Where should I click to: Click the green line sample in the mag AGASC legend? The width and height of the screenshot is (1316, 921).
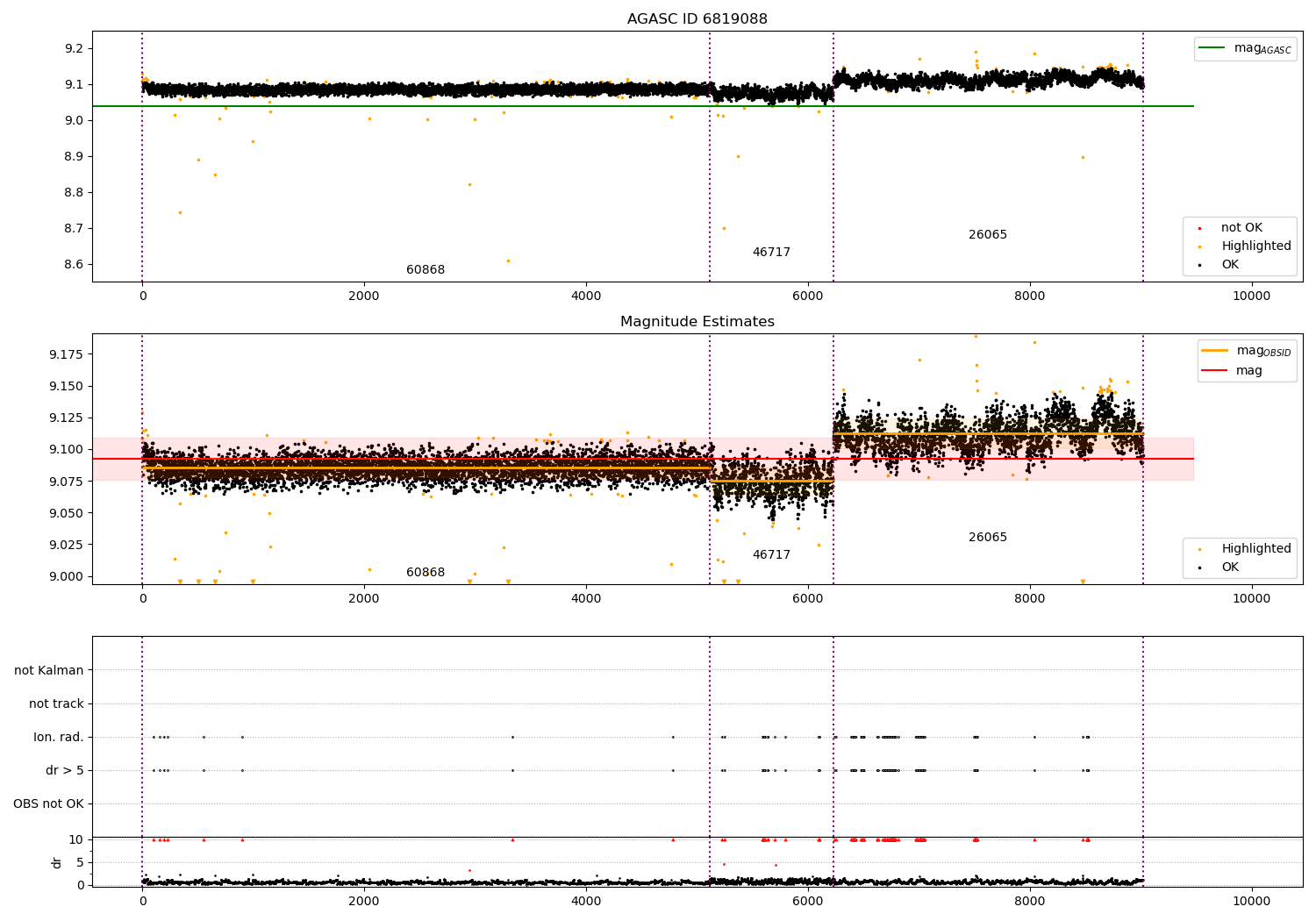click(x=1212, y=48)
